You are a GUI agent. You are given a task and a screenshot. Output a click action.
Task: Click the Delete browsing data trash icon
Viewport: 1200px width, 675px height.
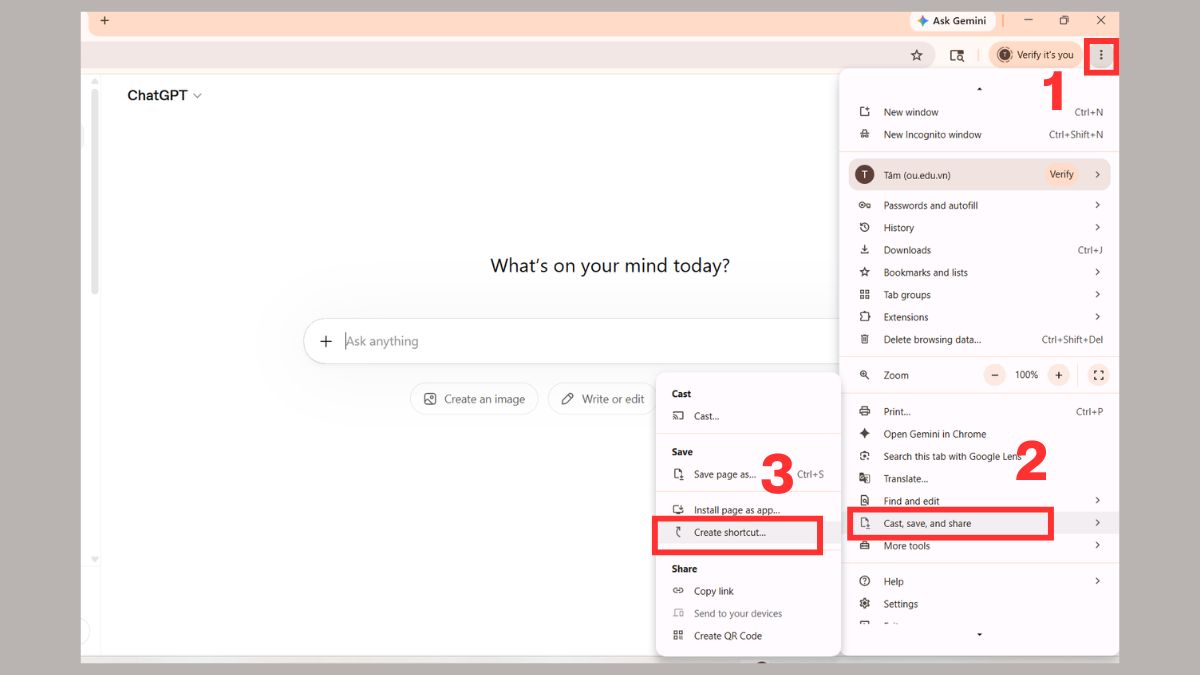(x=865, y=339)
